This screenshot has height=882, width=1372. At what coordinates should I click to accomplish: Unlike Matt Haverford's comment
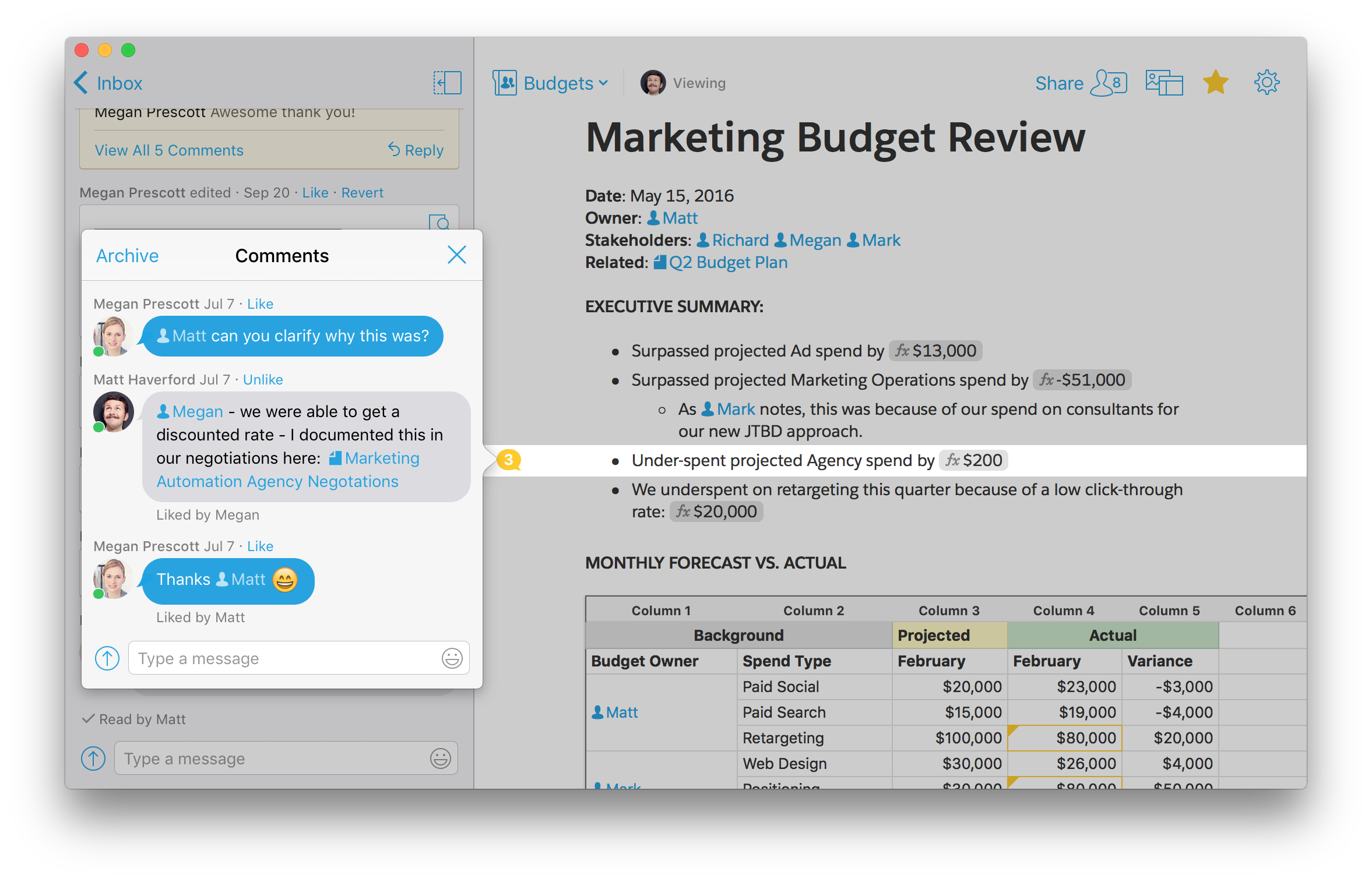tap(263, 380)
